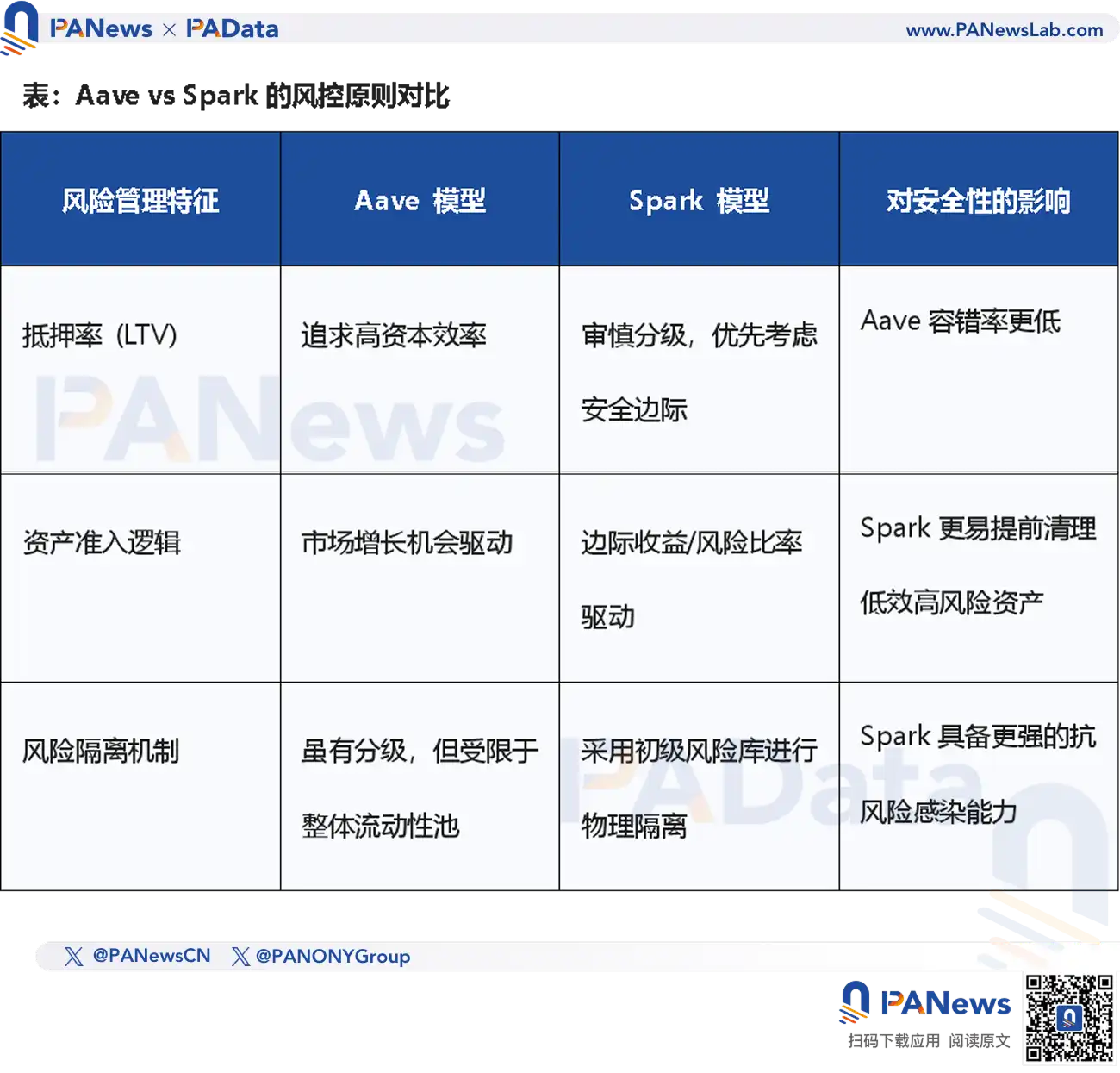1120x1073 pixels.
Task: Click the PAData text in the header bar
Action: [233, 28]
